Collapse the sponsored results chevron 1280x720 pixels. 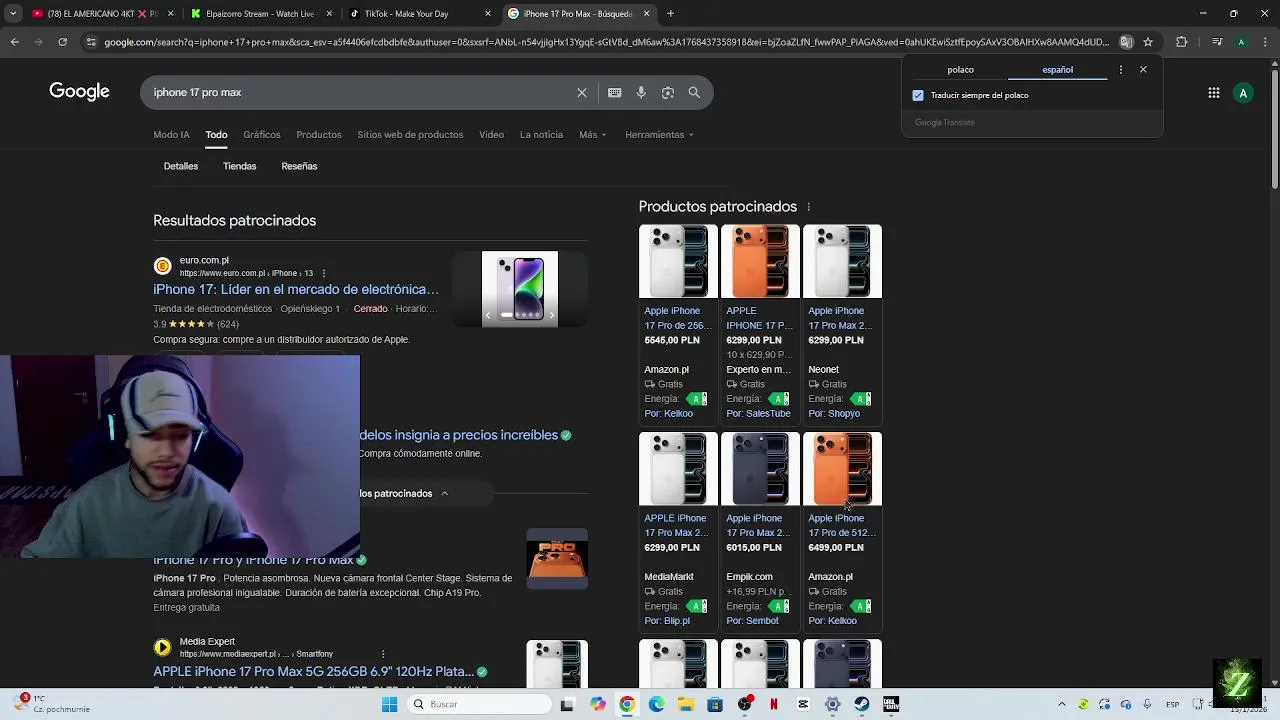click(x=444, y=493)
